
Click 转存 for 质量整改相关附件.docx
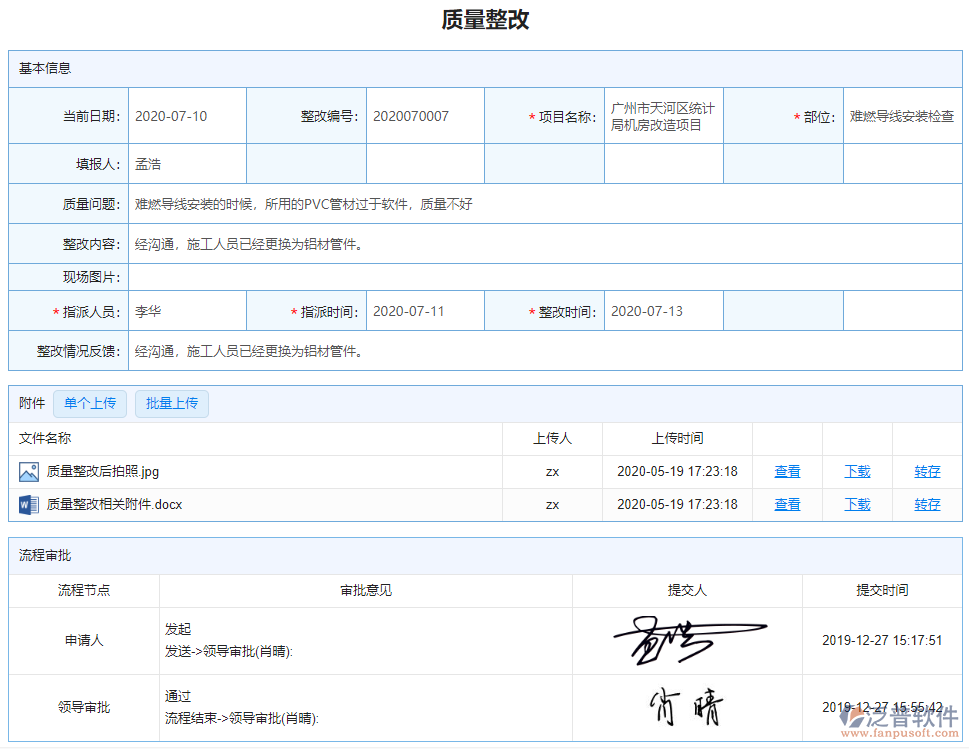926,505
